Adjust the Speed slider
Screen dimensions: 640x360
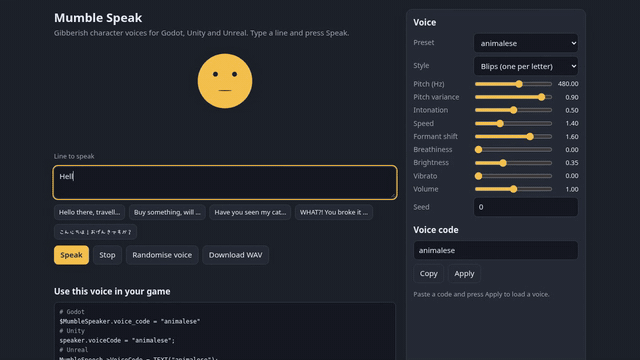point(513,123)
